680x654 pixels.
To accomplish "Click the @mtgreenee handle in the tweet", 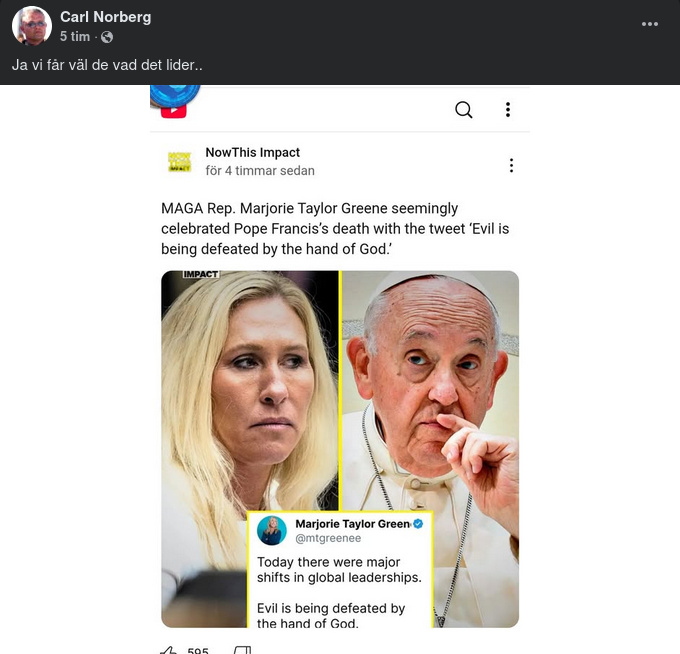I will pos(328,538).
